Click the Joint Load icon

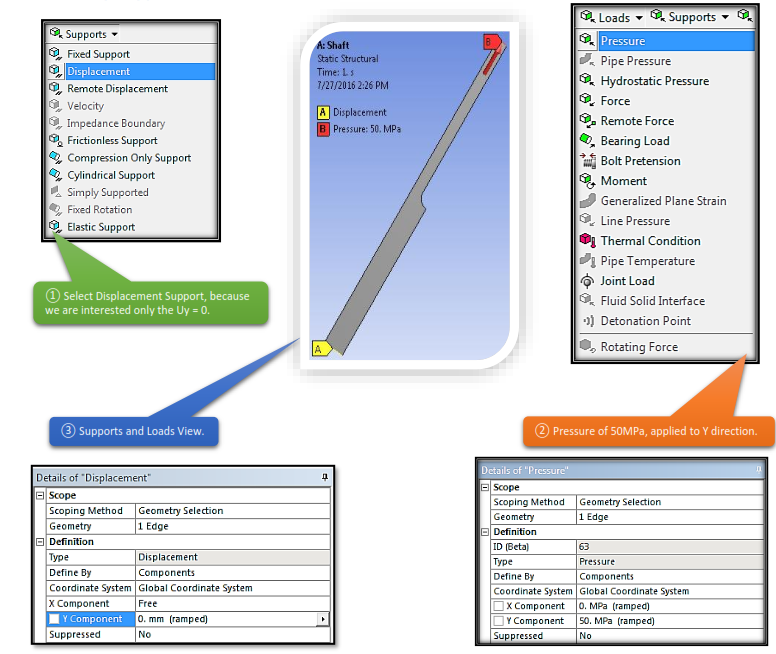point(587,281)
